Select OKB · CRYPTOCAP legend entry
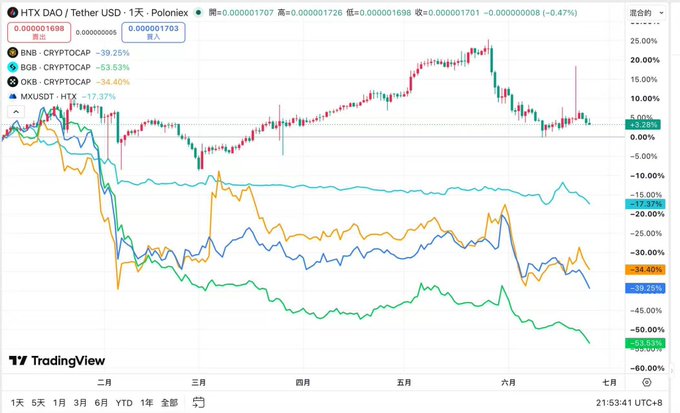680x413 pixels. click(56, 82)
